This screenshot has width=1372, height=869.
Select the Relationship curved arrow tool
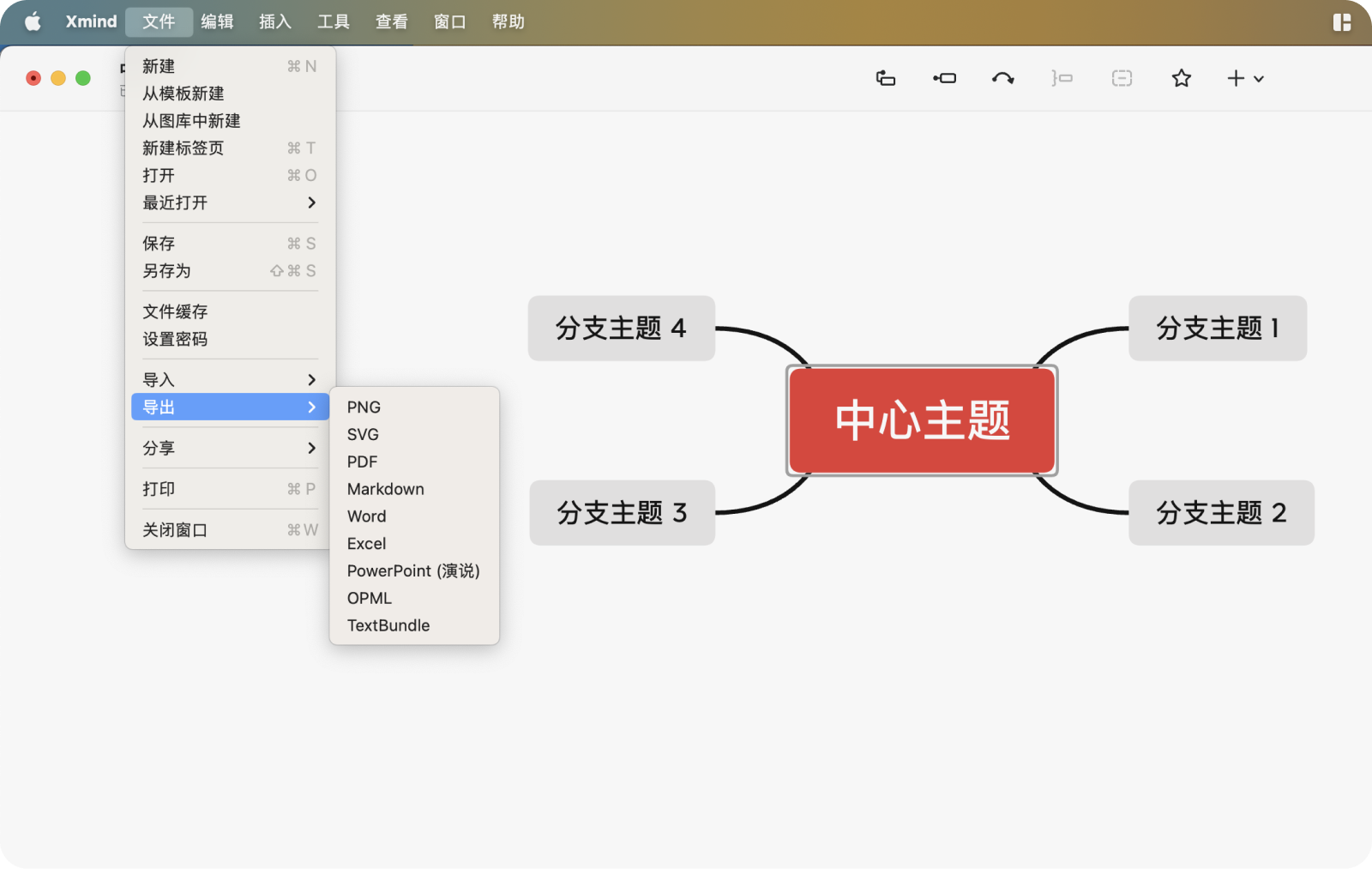pos(1002,78)
